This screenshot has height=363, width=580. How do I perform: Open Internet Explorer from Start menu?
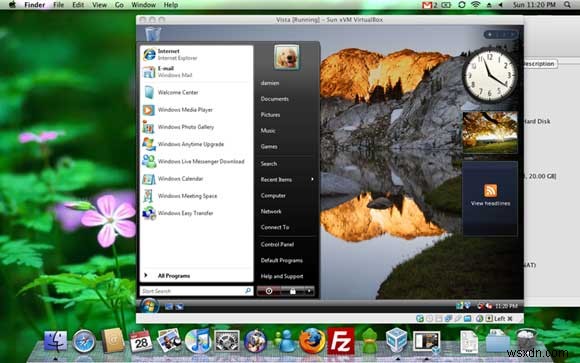[x=196, y=54]
